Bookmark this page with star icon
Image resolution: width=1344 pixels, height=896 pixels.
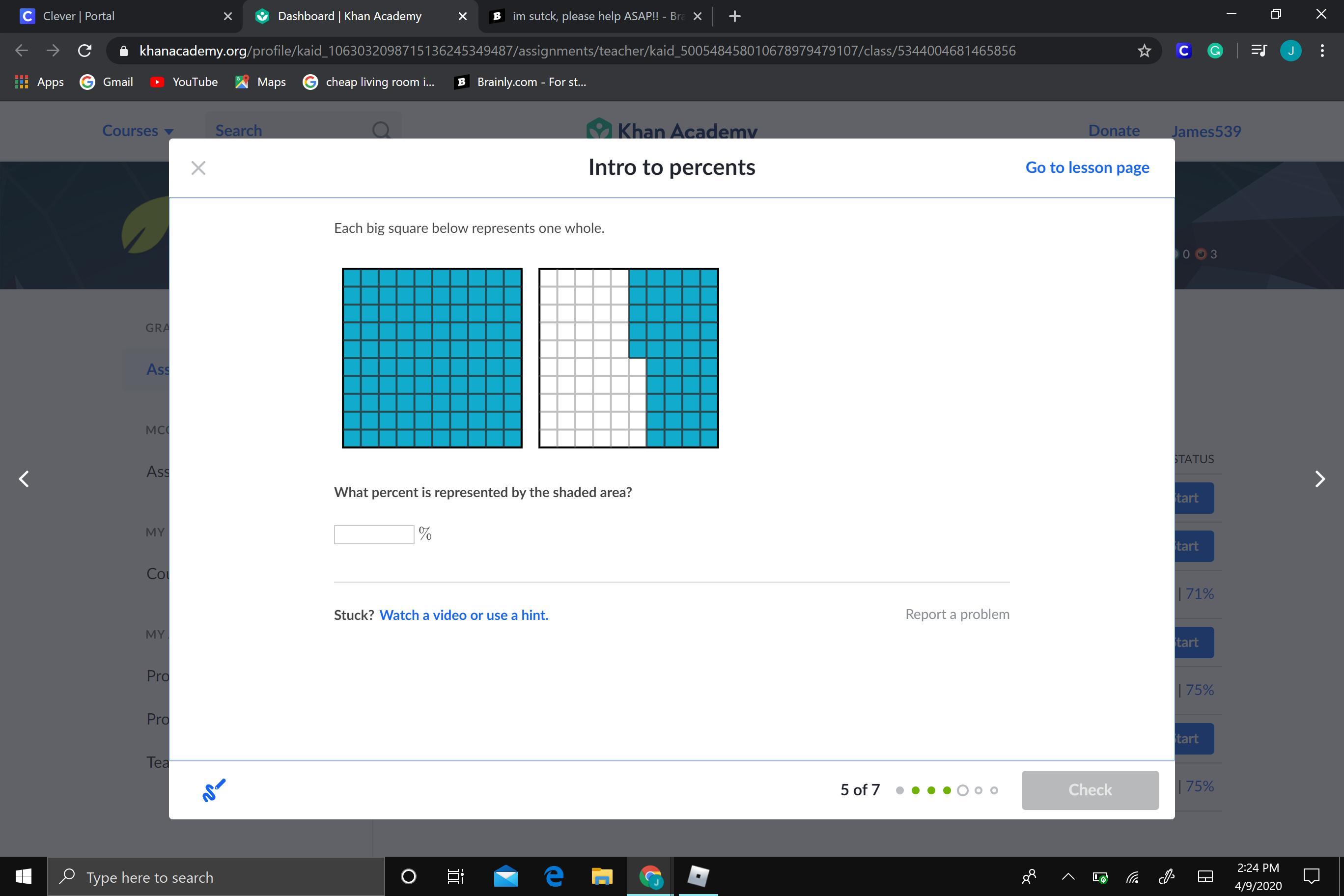tap(1144, 51)
